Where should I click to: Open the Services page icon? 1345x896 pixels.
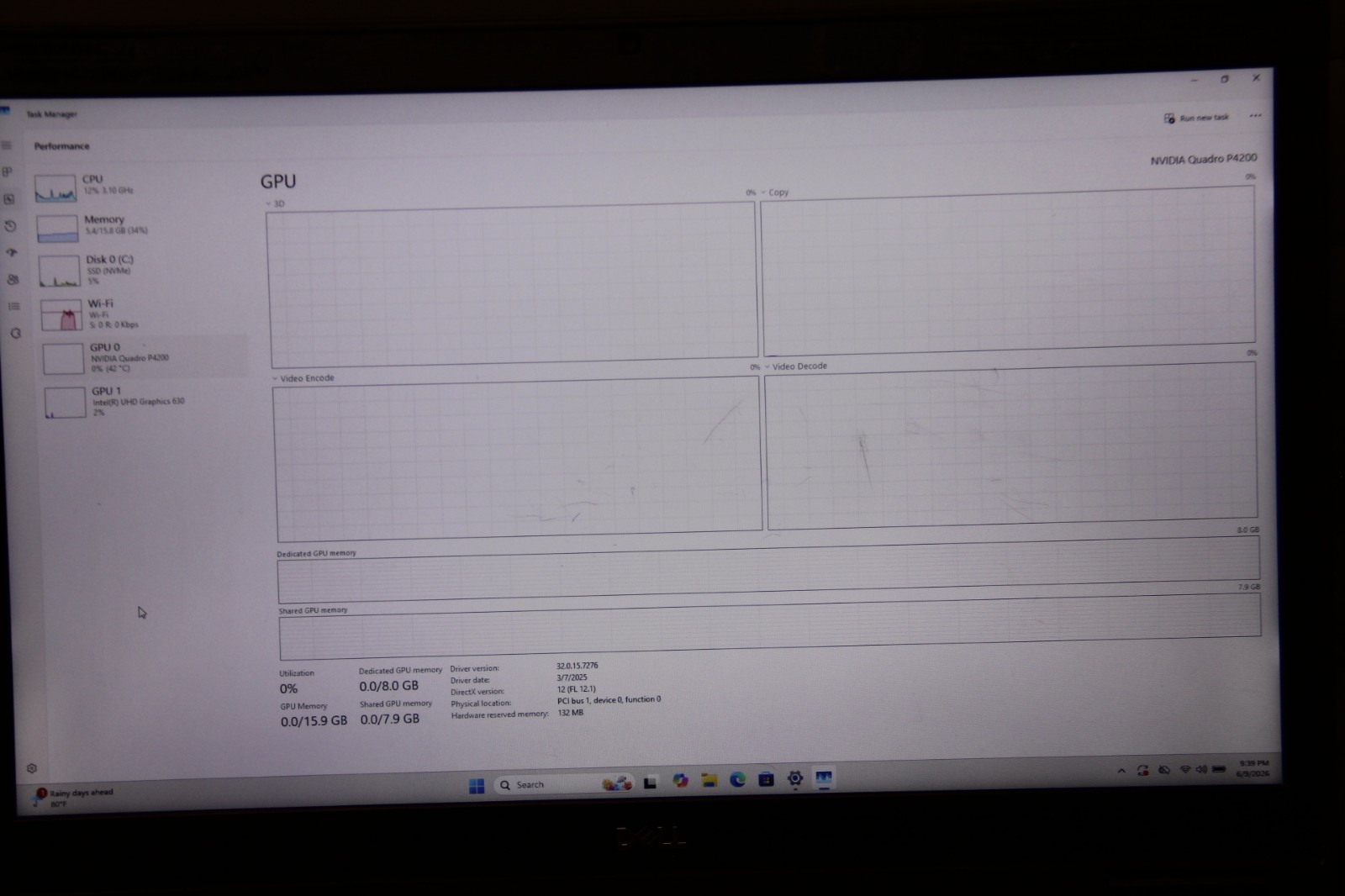pos(15,334)
